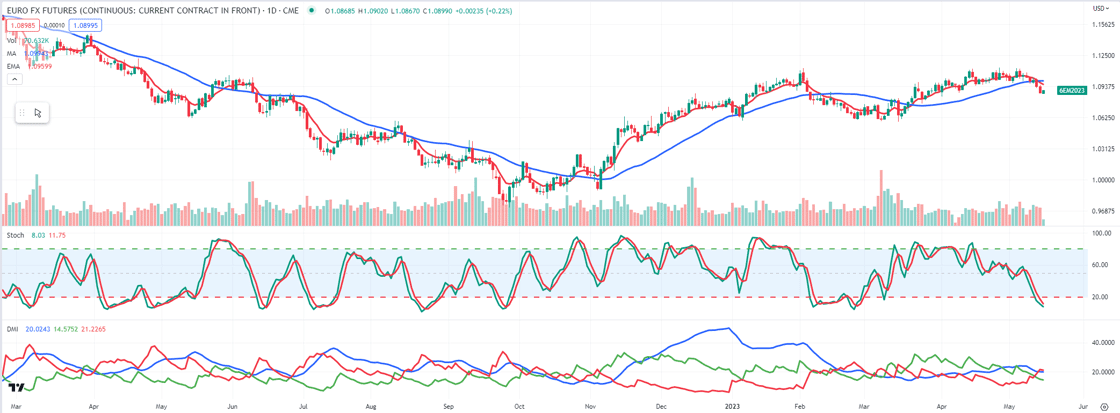
Task: Click the 1.03125 price scale label
Action: click(1103, 149)
